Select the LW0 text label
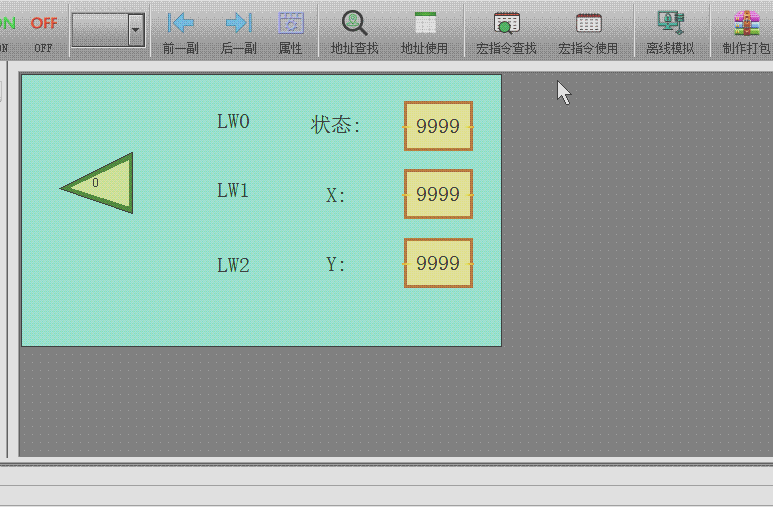The height and width of the screenshot is (507, 773). 233,122
